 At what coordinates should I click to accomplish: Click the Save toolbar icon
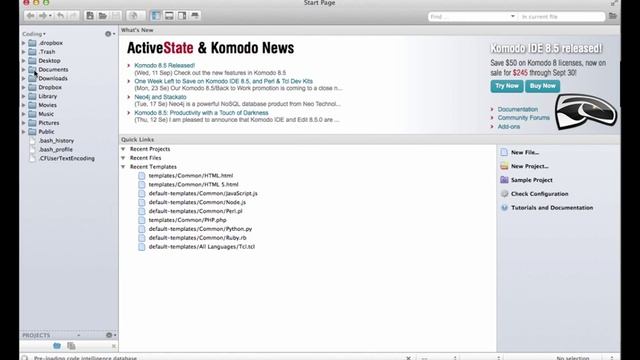point(116,16)
